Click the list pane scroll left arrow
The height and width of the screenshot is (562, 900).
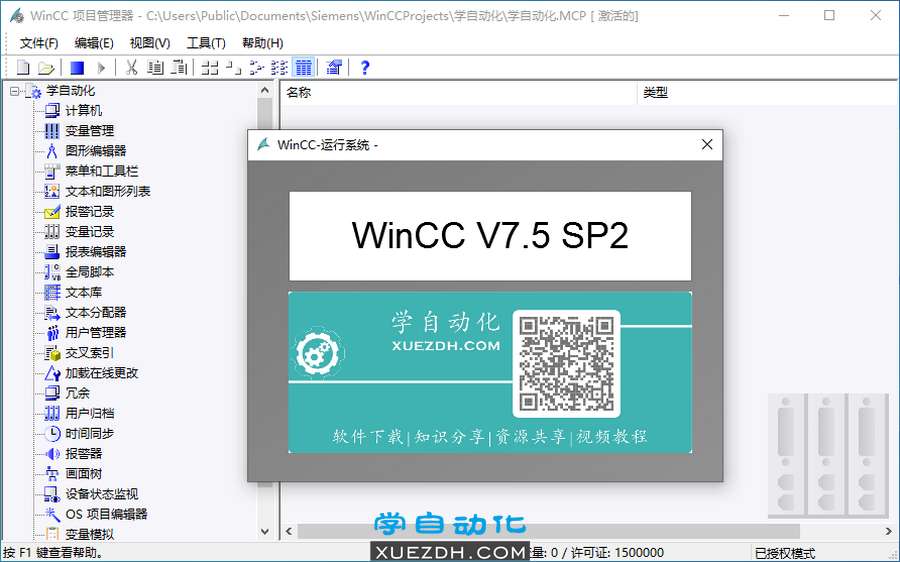[289, 532]
